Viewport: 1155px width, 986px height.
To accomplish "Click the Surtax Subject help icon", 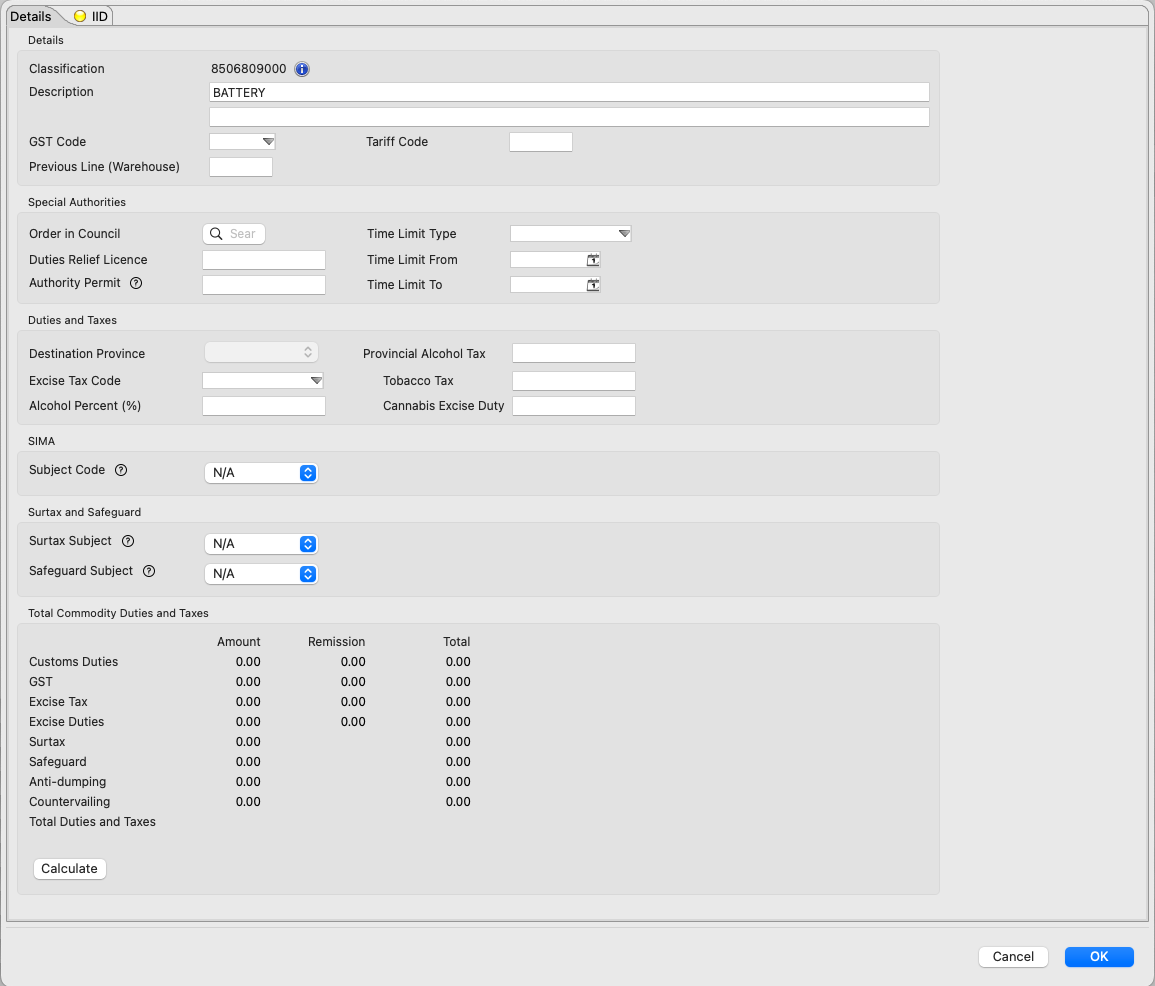I will [x=128, y=541].
